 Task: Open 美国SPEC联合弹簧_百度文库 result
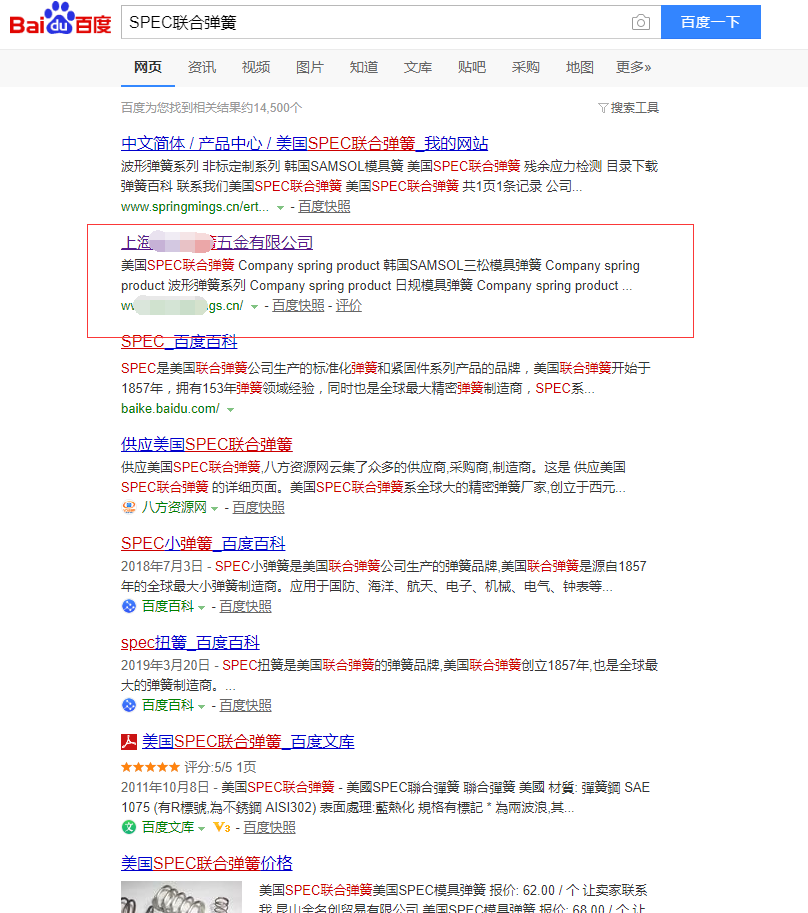[x=249, y=741]
